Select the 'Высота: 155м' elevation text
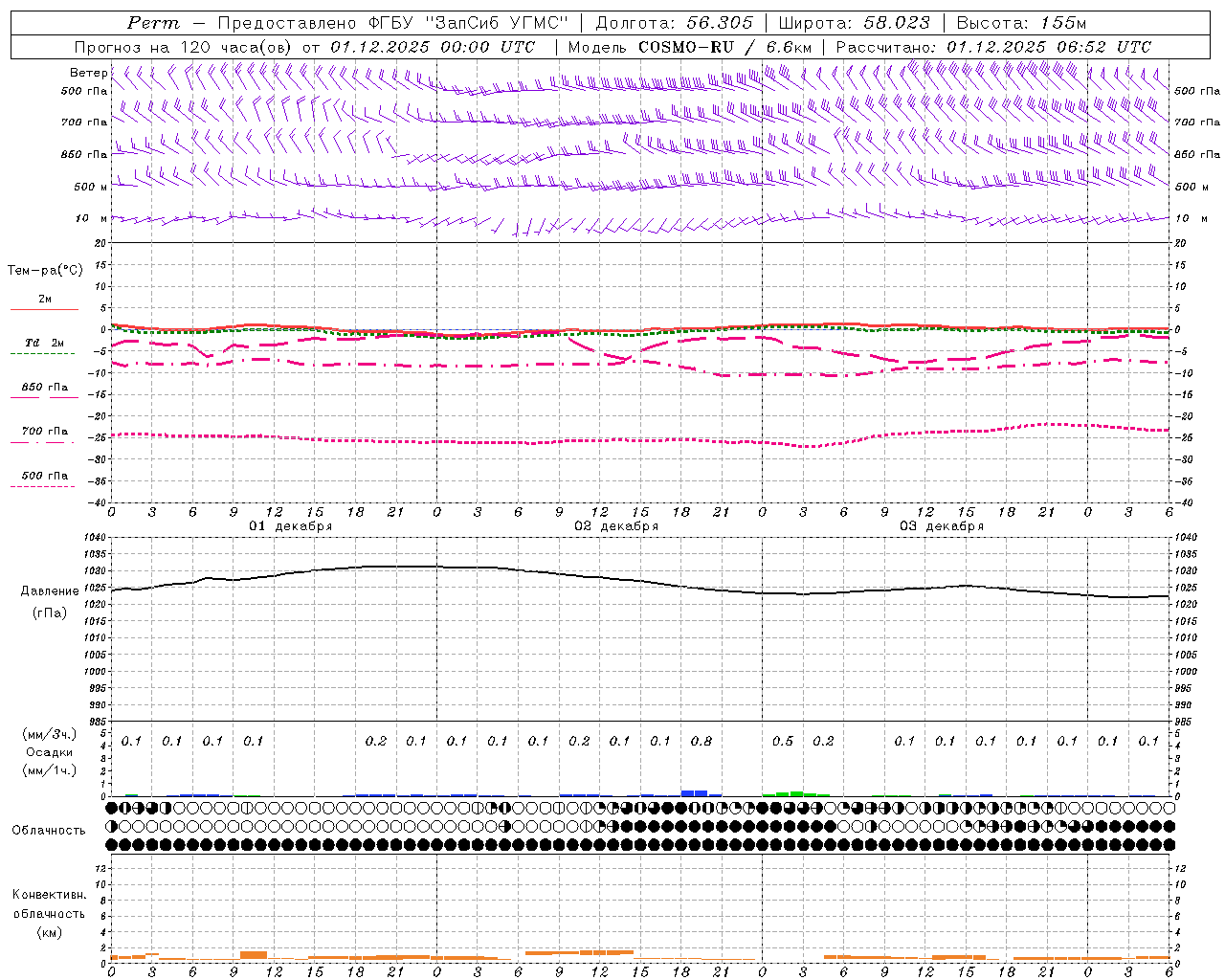The height and width of the screenshot is (980, 1225). (1021, 23)
